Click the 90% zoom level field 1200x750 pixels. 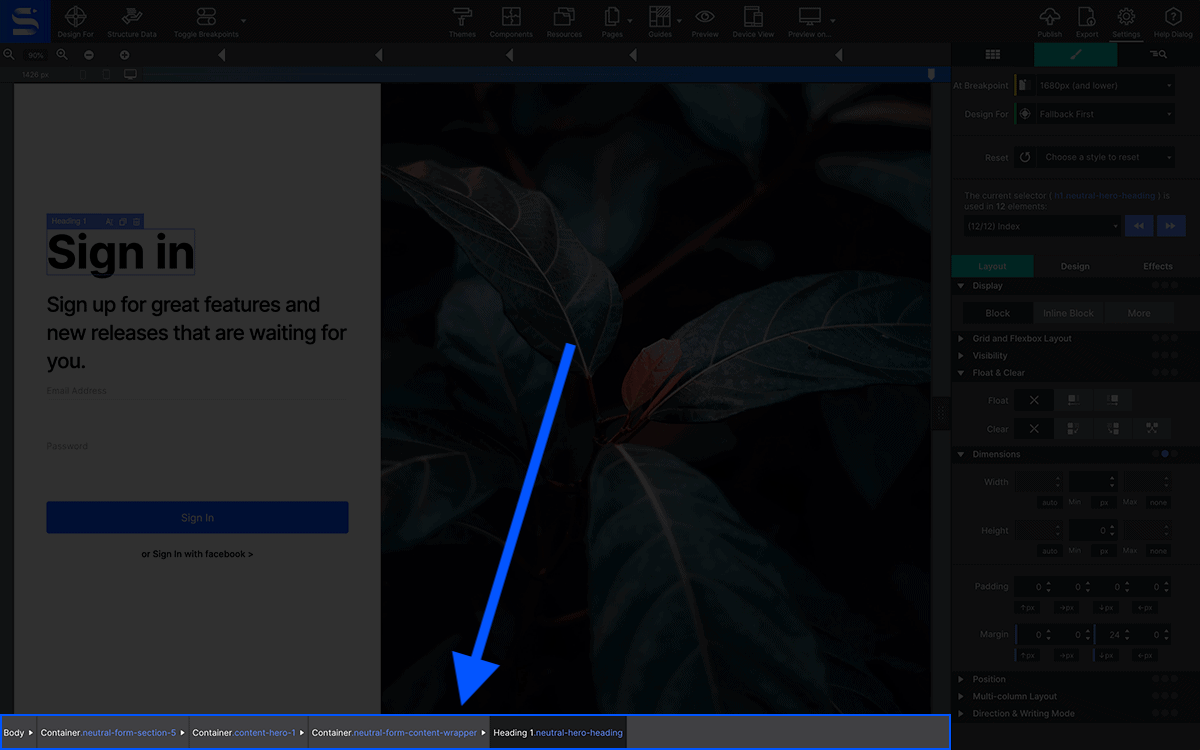point(36,55)
